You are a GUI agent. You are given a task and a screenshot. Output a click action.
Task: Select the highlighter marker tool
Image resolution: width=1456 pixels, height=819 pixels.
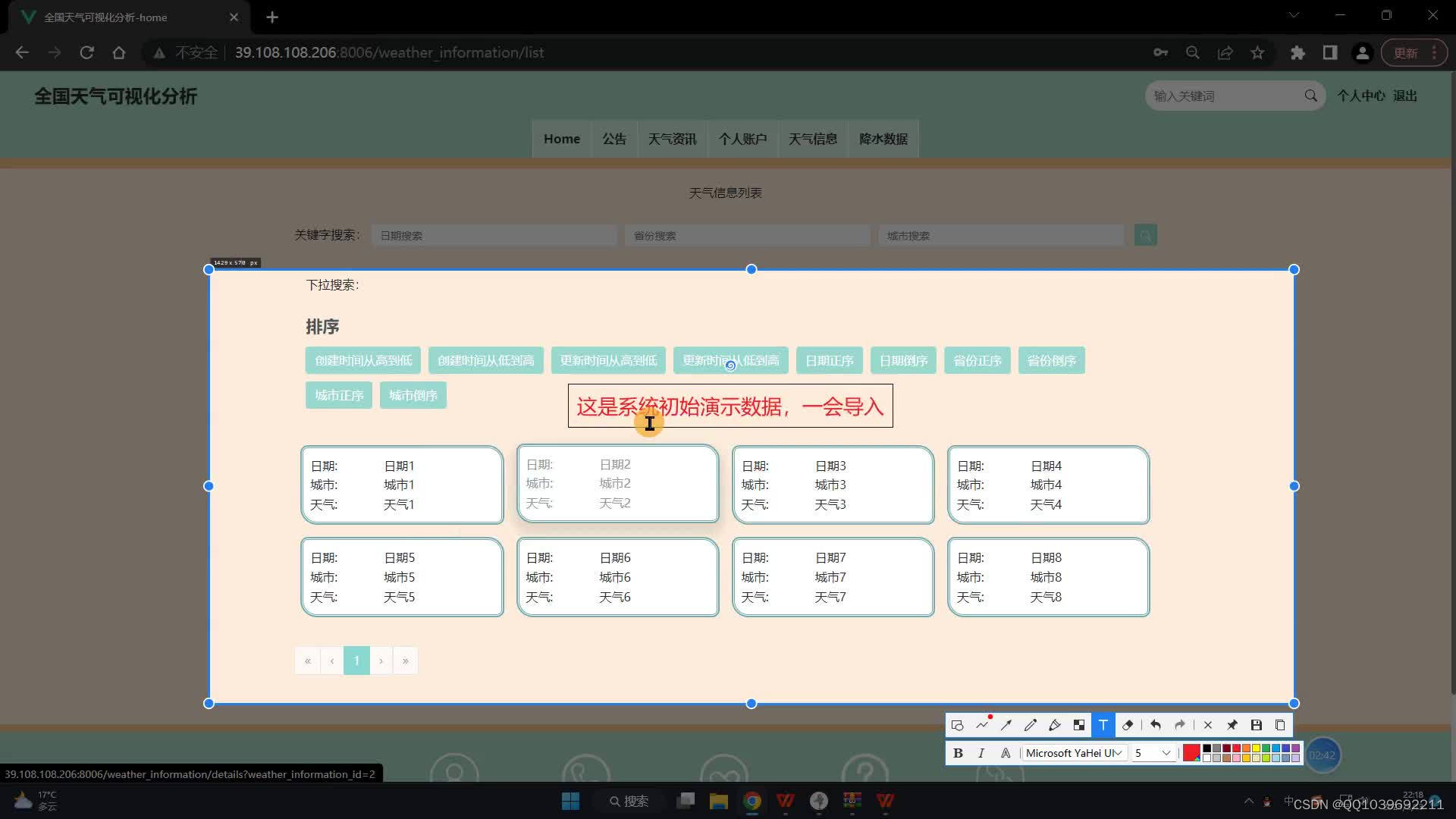coord(1055,726)
